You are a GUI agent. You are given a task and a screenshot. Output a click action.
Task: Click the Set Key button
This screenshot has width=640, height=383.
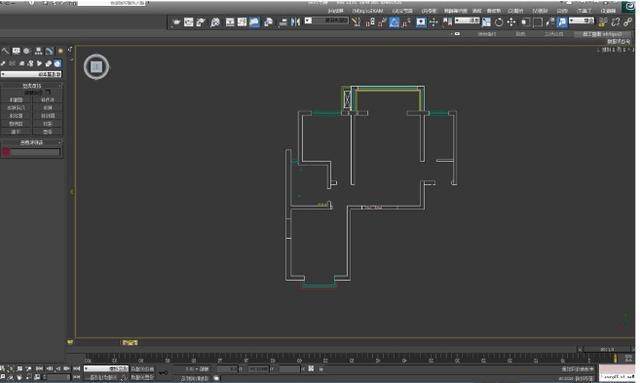(142, 377)
